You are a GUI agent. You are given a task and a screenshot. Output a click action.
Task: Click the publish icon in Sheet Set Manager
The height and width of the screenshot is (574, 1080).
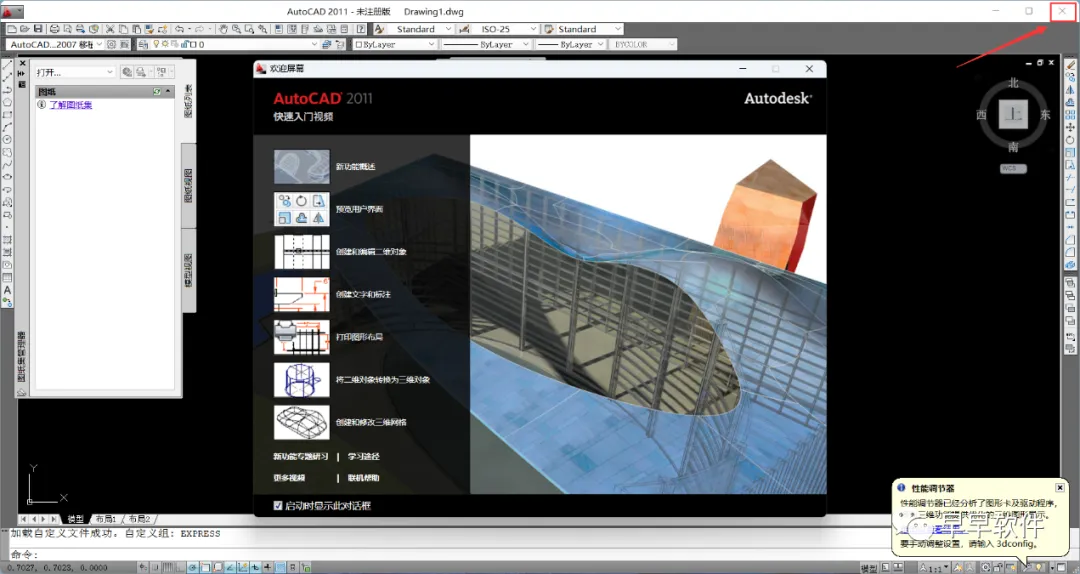[x=141, y=72]
